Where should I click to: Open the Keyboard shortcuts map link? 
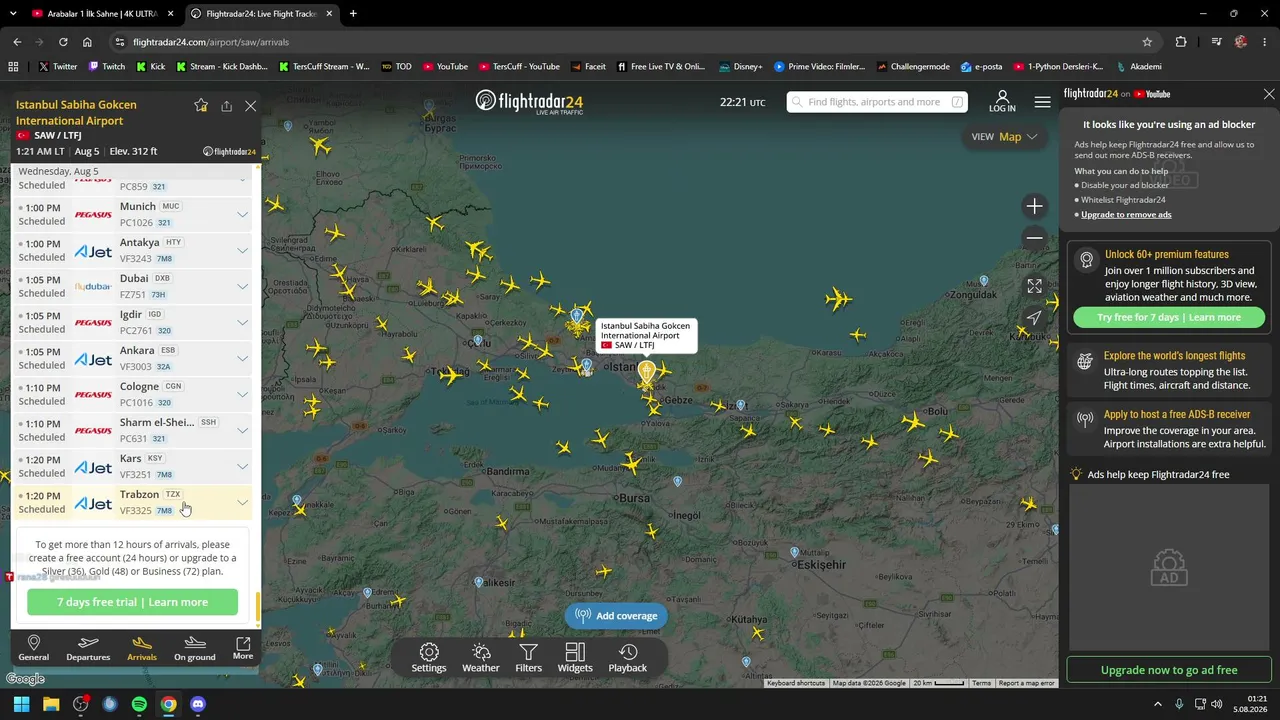(796, 683)
